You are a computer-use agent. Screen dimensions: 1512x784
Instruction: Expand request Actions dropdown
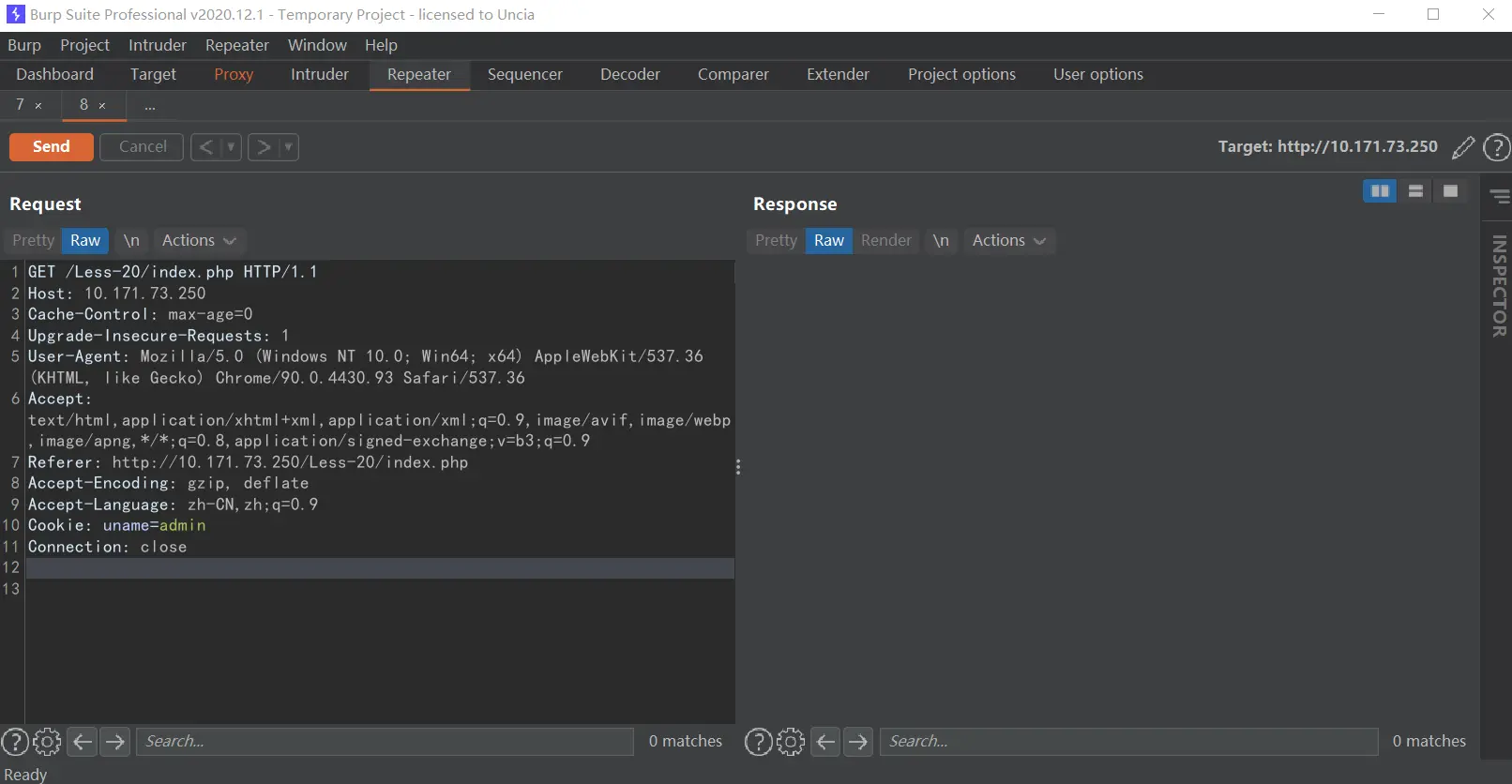[x=198, y=241]
